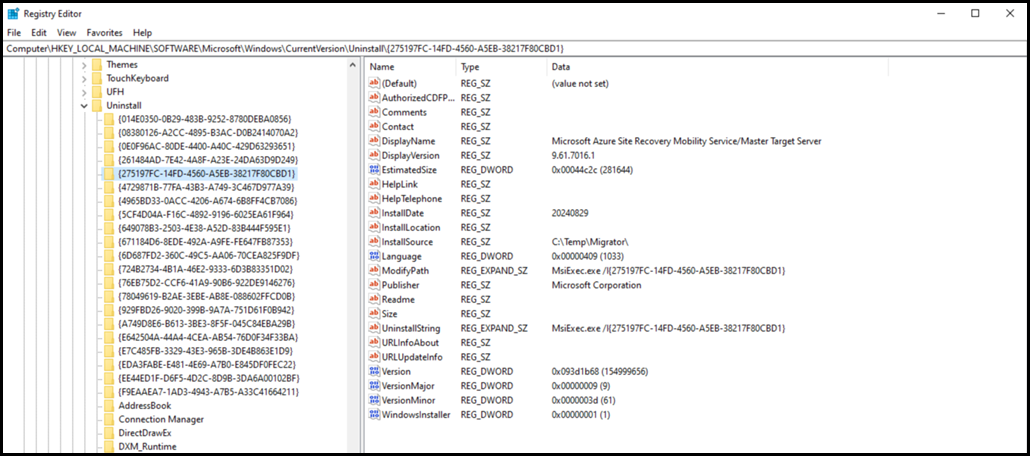Click the DWORD icon beside WindowsInstaller
Screen dimensions: 1030x456
point(374,414)
